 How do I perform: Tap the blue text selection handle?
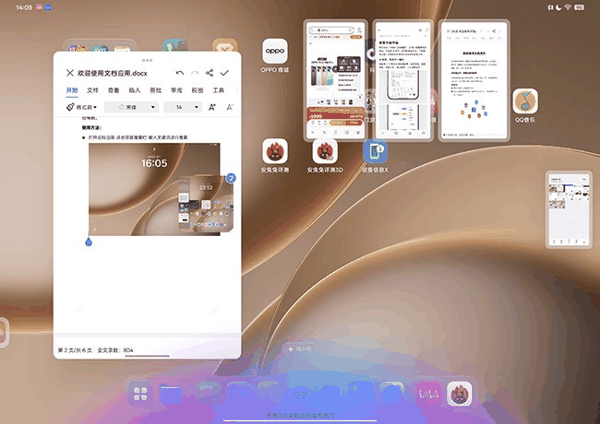pos(89,242)
